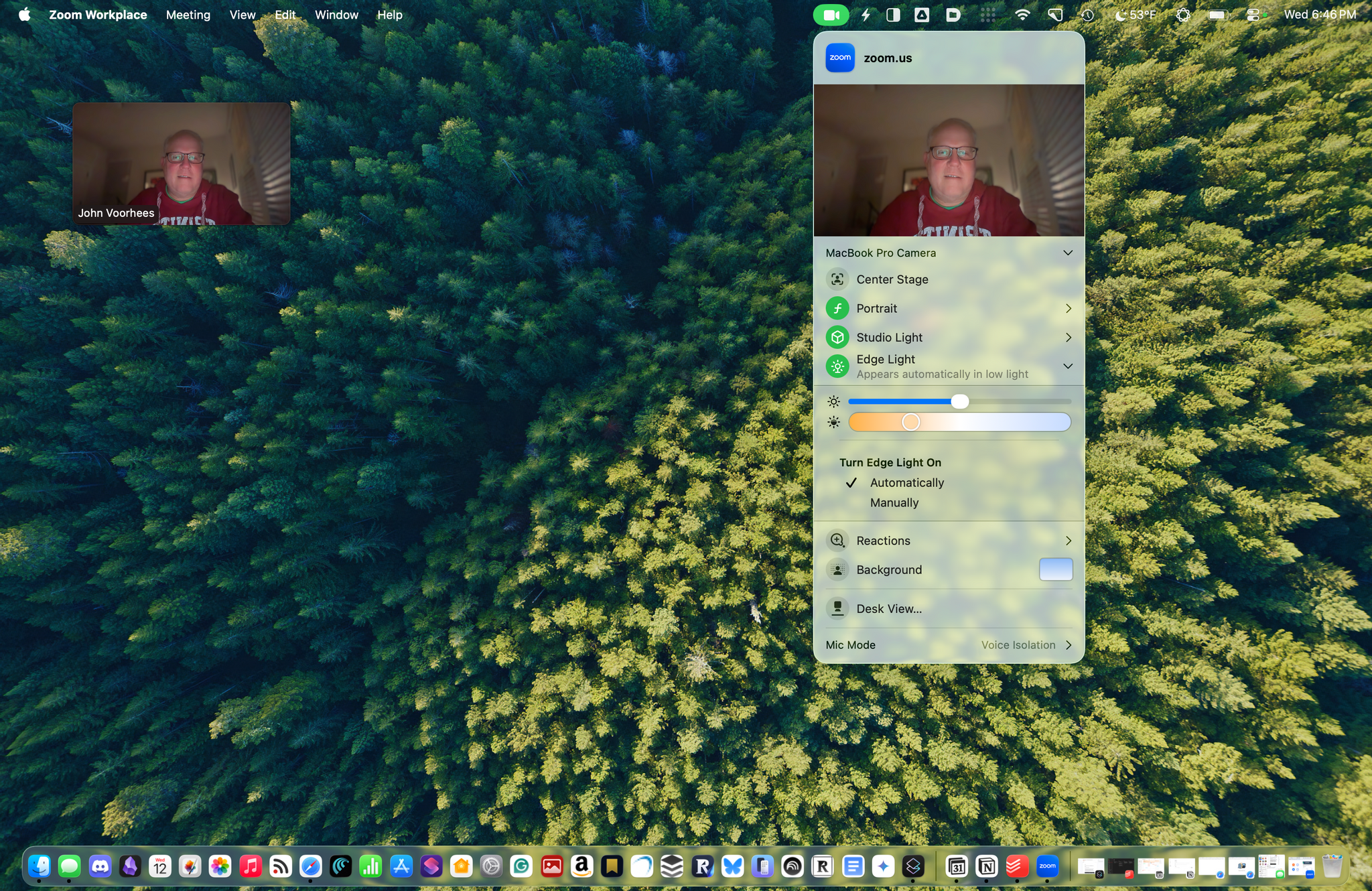Select Manually for Turn Edge Light On

pos(894,502)
